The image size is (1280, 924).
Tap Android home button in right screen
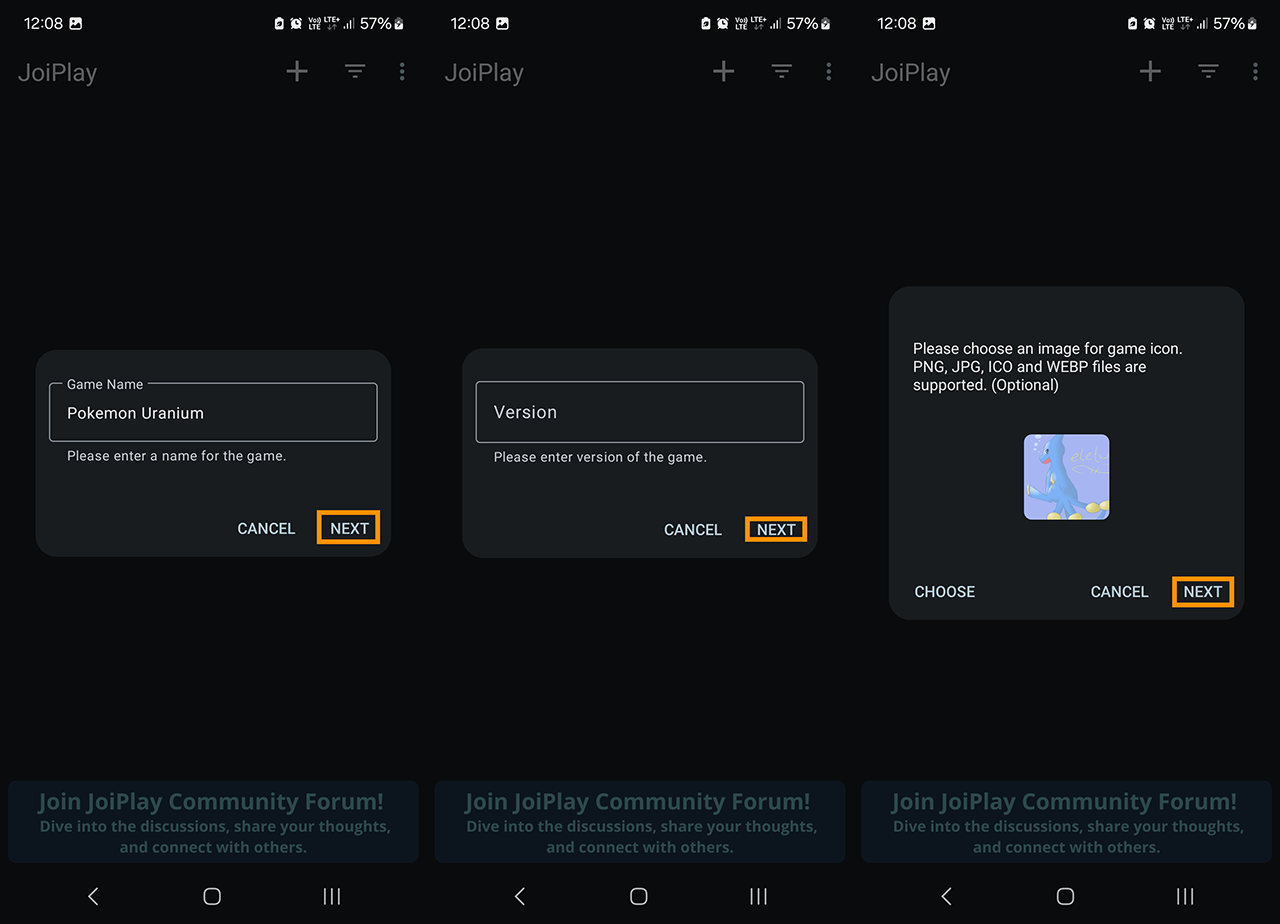tap(1065, 896)
